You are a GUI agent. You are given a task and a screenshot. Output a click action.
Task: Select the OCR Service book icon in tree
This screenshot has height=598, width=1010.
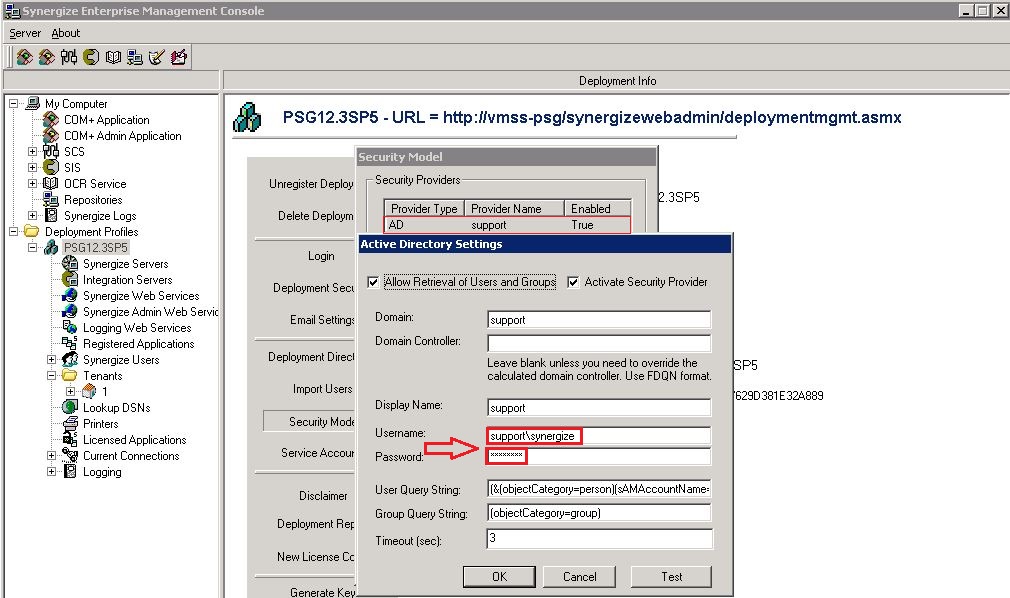point(51,184)
